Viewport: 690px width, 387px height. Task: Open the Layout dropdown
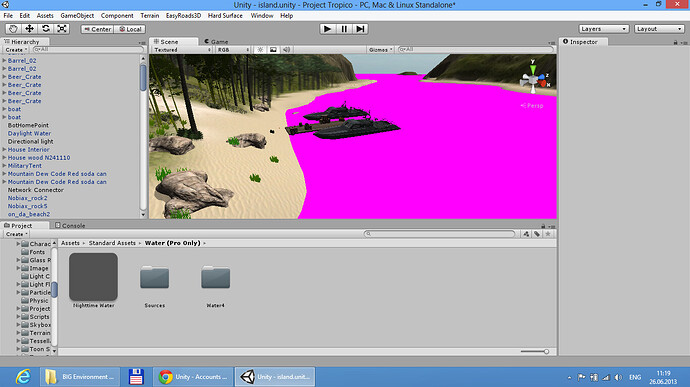click(x=659, y=29)
